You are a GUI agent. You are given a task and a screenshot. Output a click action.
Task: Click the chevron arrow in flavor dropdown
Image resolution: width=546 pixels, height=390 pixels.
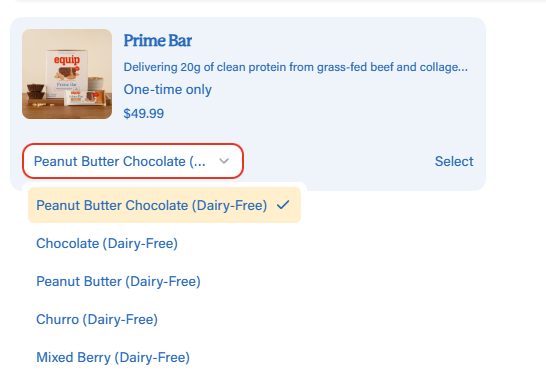pyautogui.click(x=224, y=161)
